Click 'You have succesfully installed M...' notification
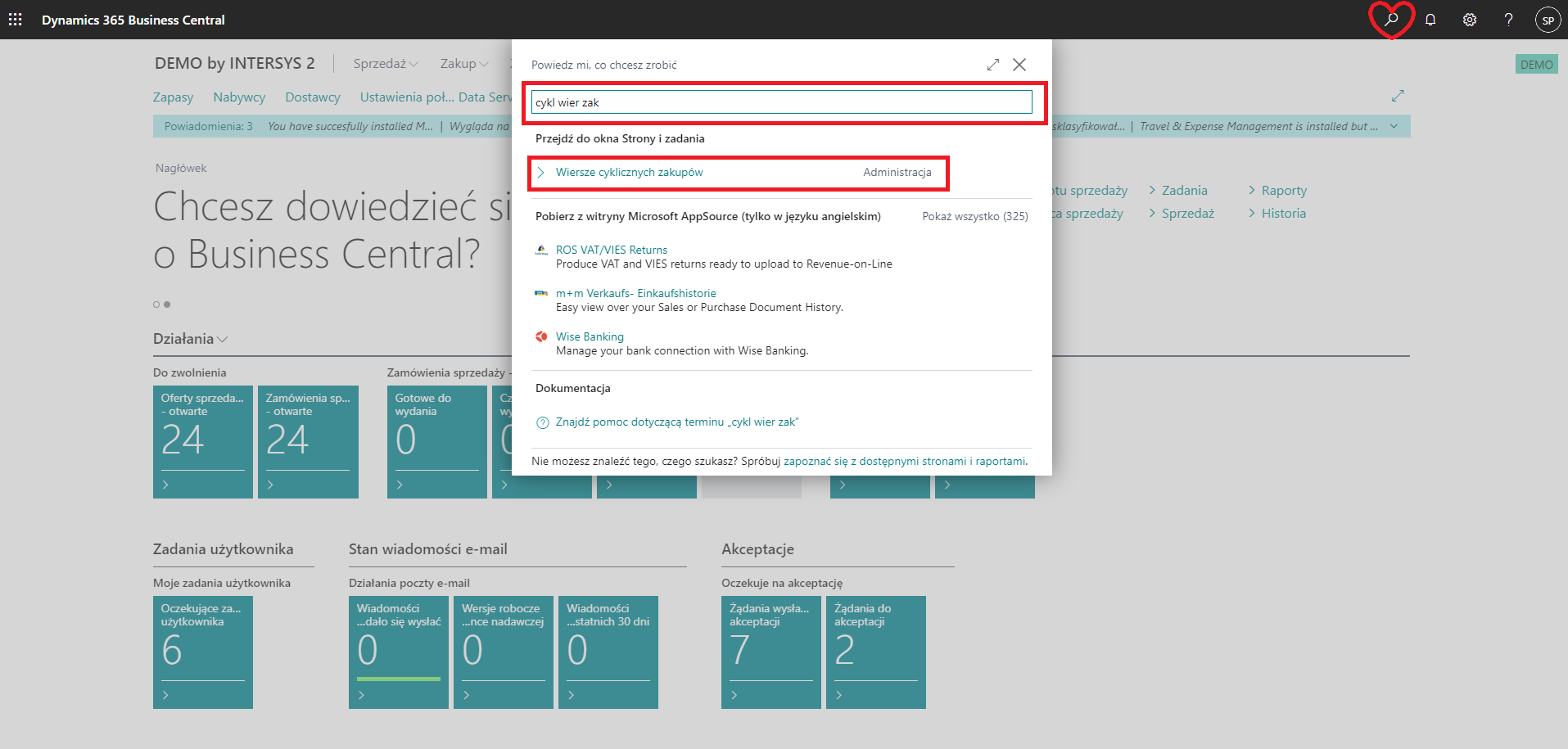The image size is (1568, 749). 350,126
